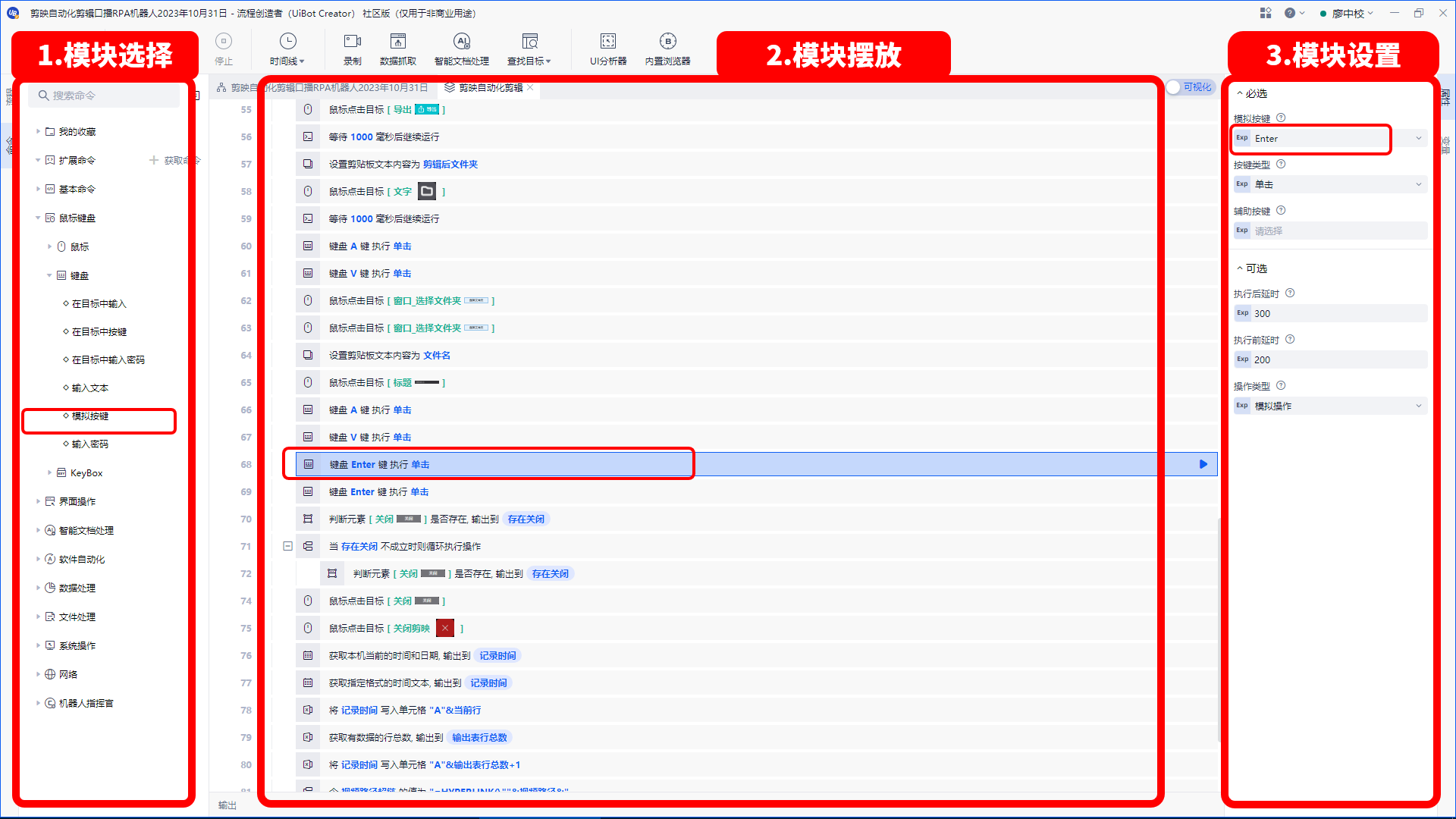
Task: Expand the 界面操作 category
Action: tap(38, 501)
